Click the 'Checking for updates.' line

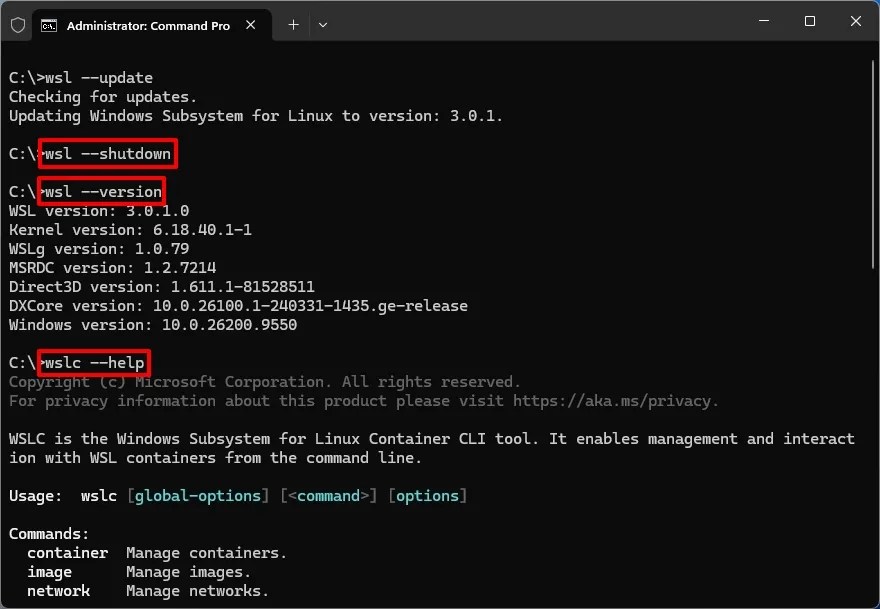[x=103, y=97]
